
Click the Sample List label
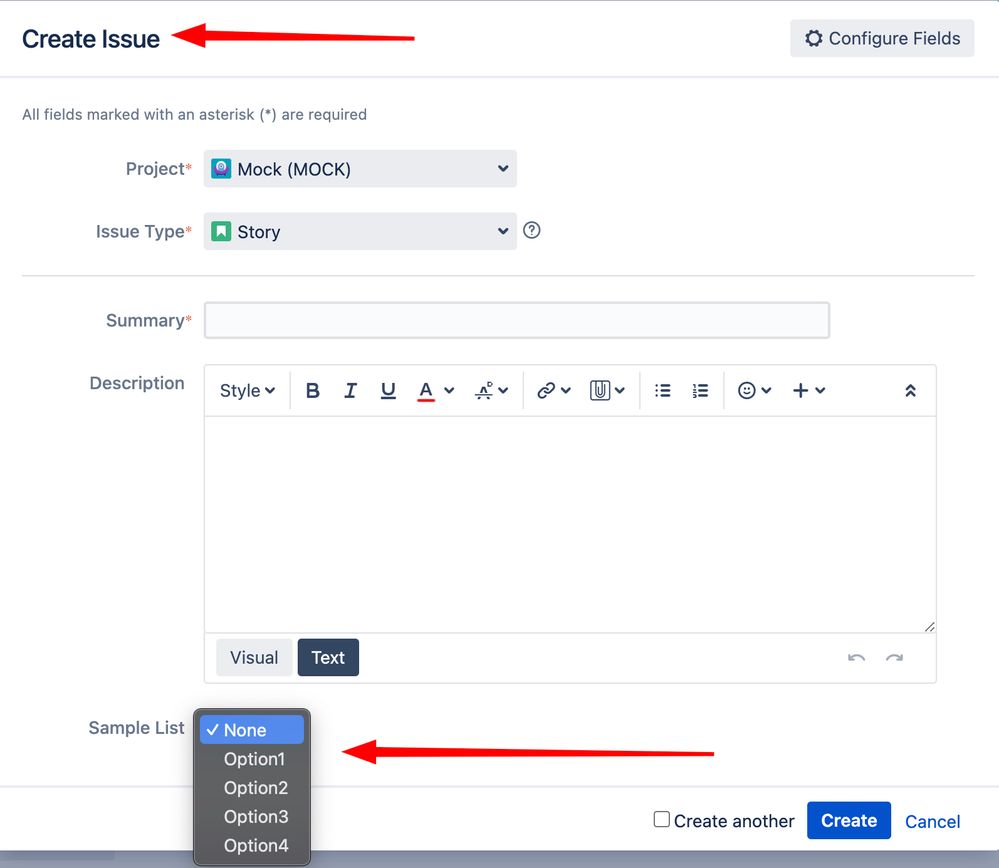pos(136,728)
